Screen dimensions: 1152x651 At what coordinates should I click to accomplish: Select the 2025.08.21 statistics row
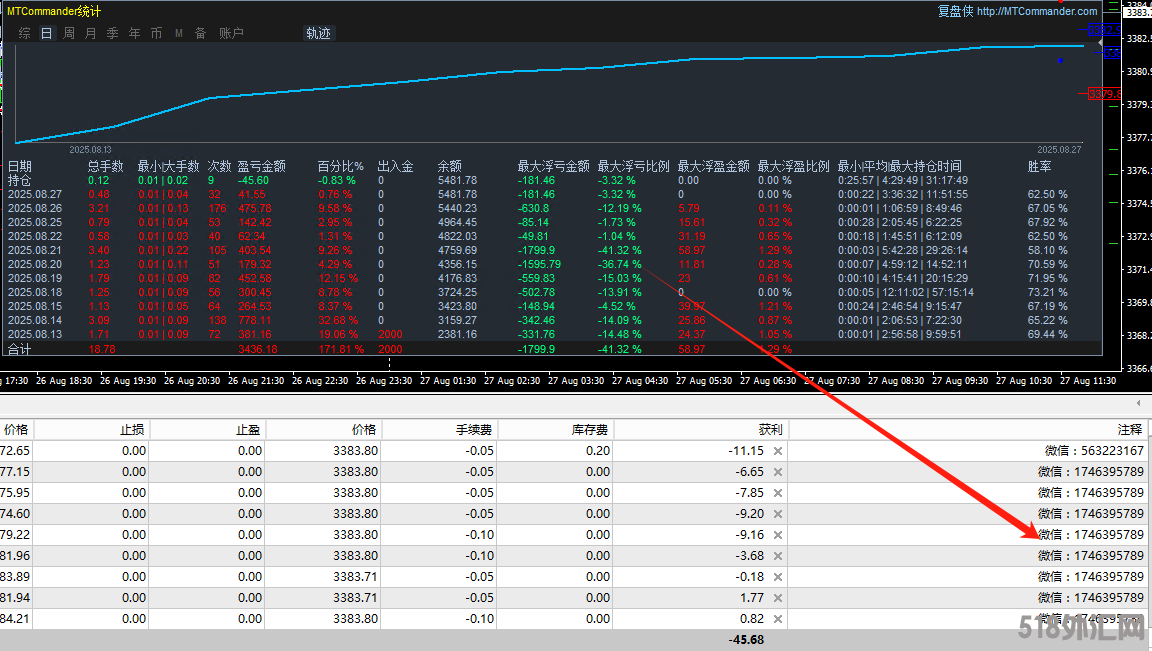point(35,250)
